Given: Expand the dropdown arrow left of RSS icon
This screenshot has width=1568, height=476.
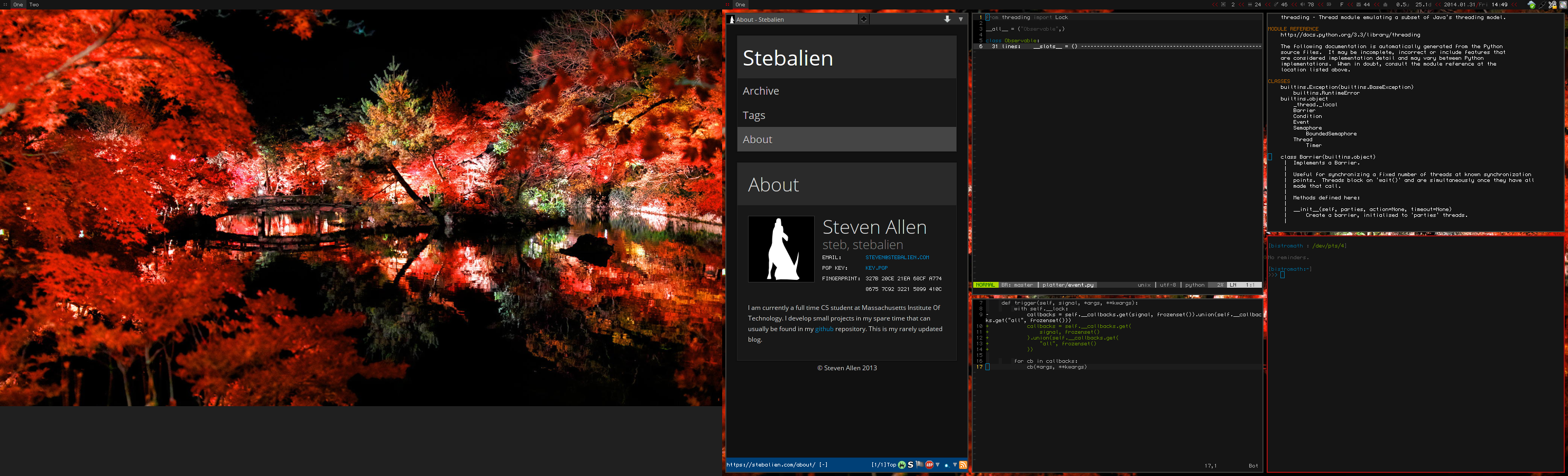Looking at the screenshot, I should point(954,465).
